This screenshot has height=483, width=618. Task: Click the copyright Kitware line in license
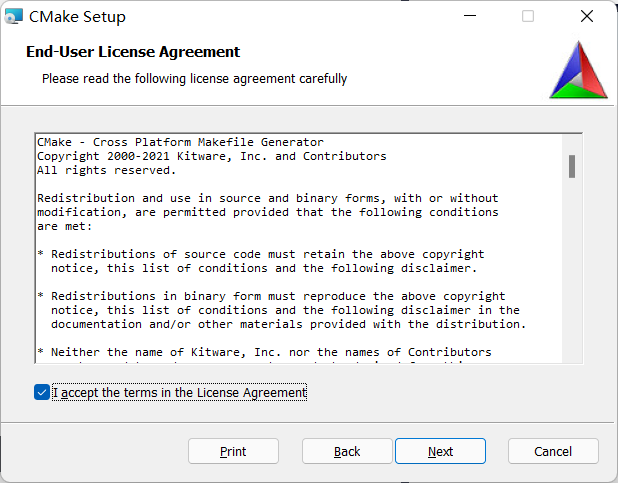pyautogui.click(x=211, y=157)
